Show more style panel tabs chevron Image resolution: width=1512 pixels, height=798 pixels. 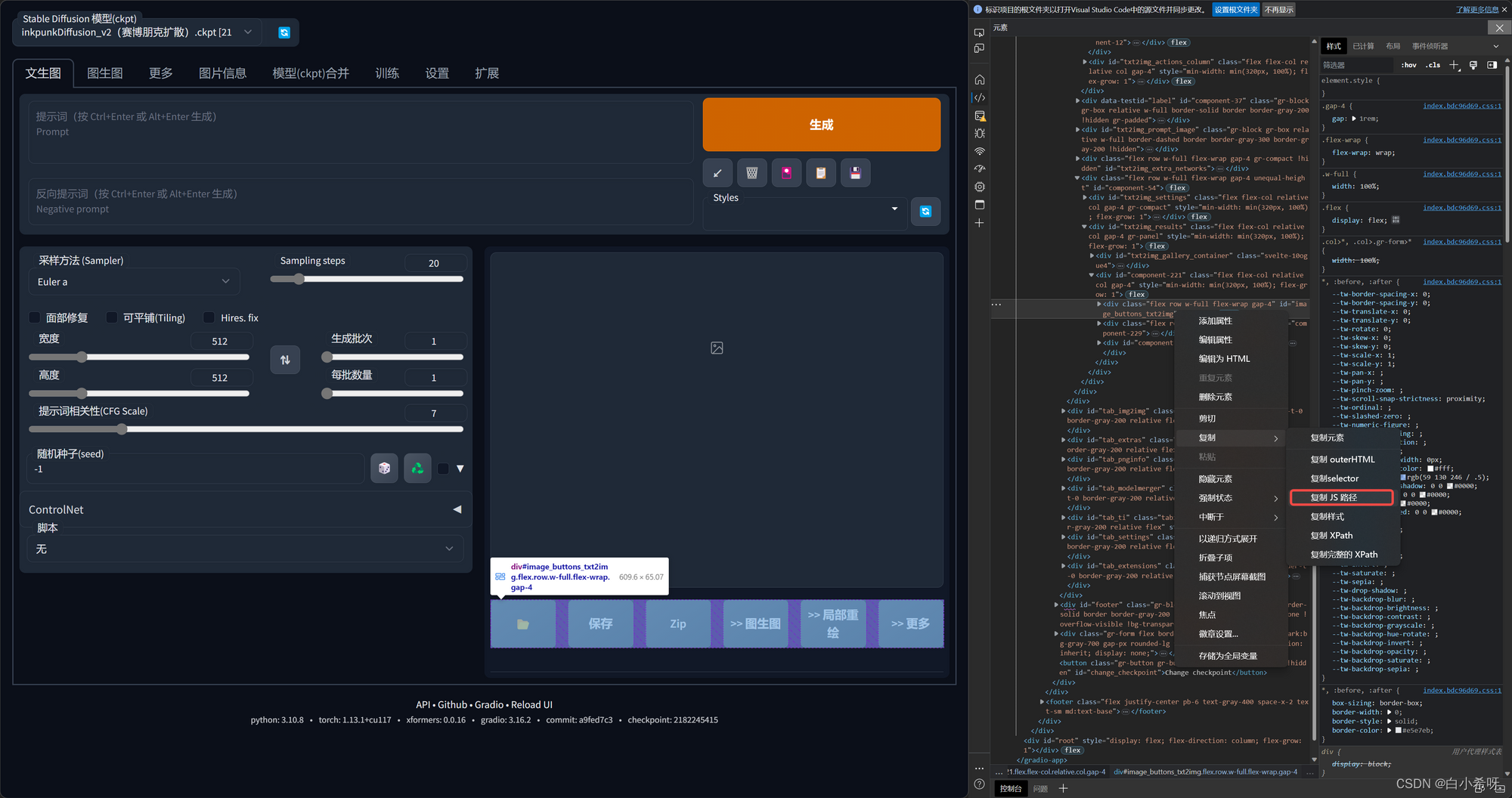(x=1496, y=46)
